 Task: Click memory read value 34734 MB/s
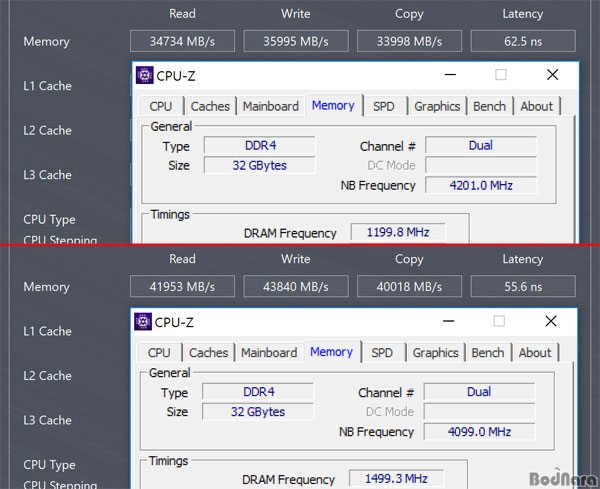point(182,41)
